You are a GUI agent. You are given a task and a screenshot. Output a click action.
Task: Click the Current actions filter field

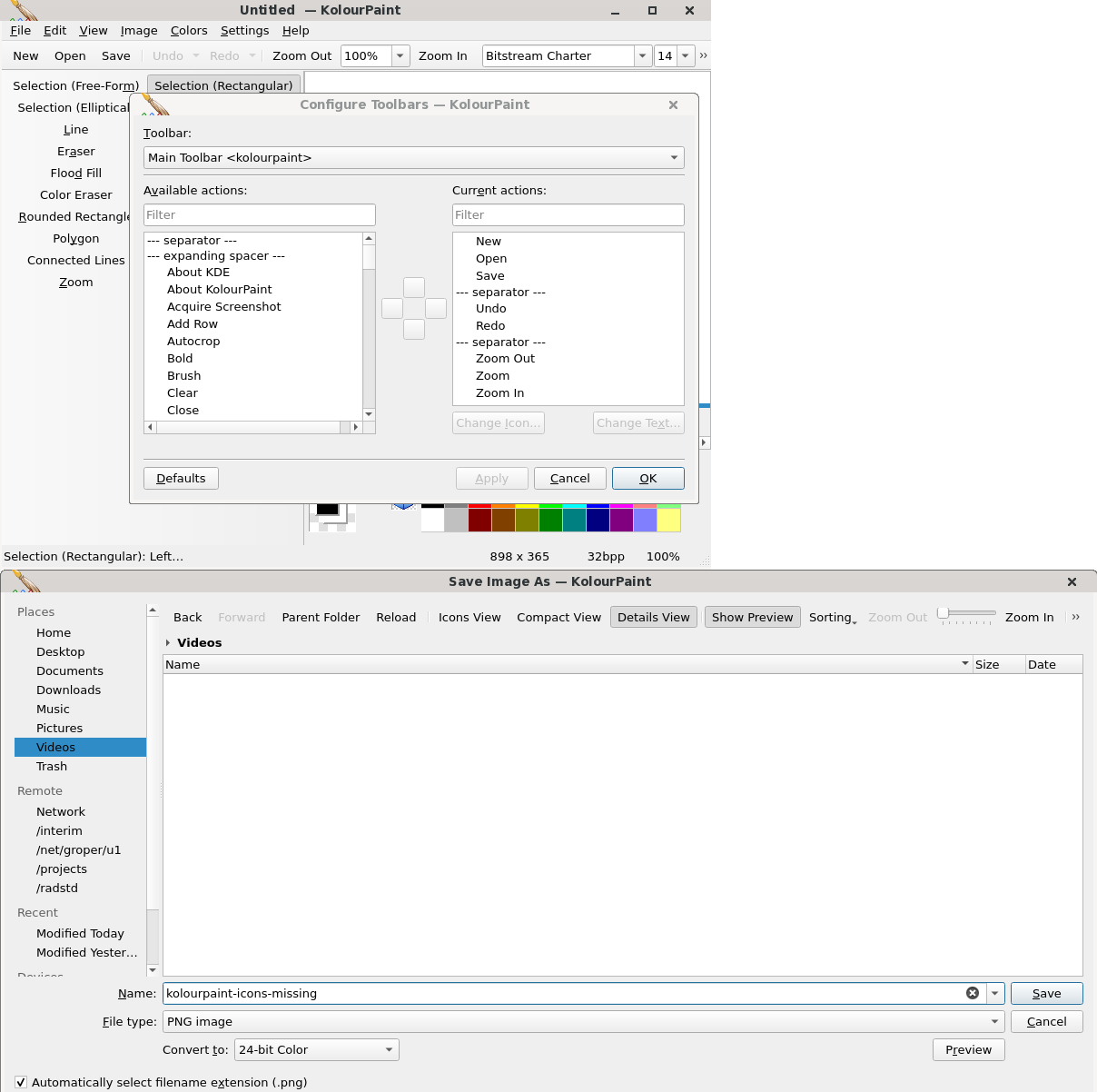(568, 214)
